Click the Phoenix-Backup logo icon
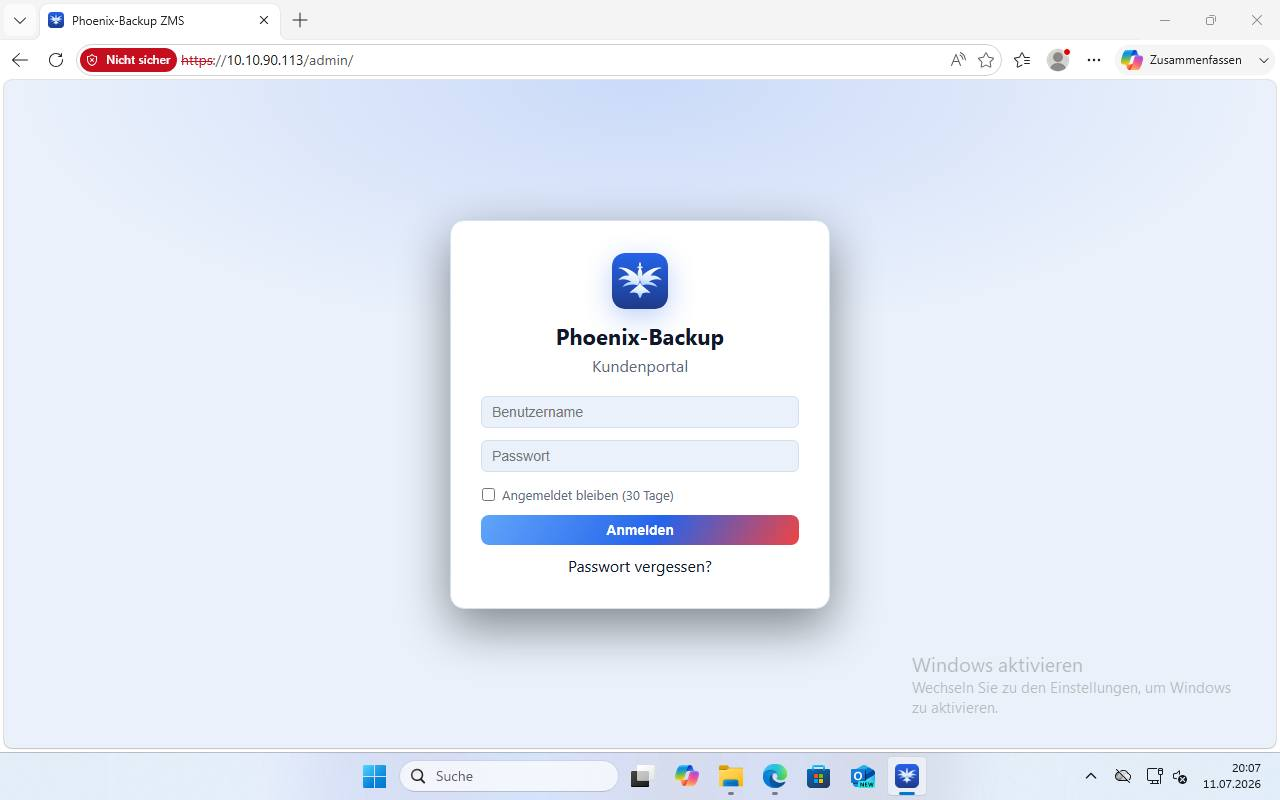 click(640, 281)
